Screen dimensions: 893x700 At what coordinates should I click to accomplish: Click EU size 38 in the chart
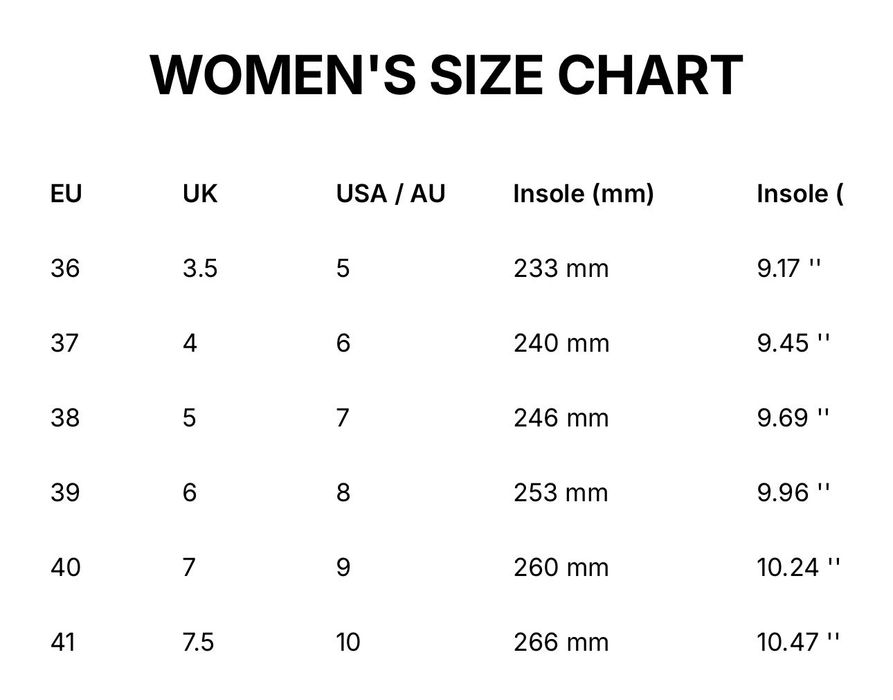(65, 418)
